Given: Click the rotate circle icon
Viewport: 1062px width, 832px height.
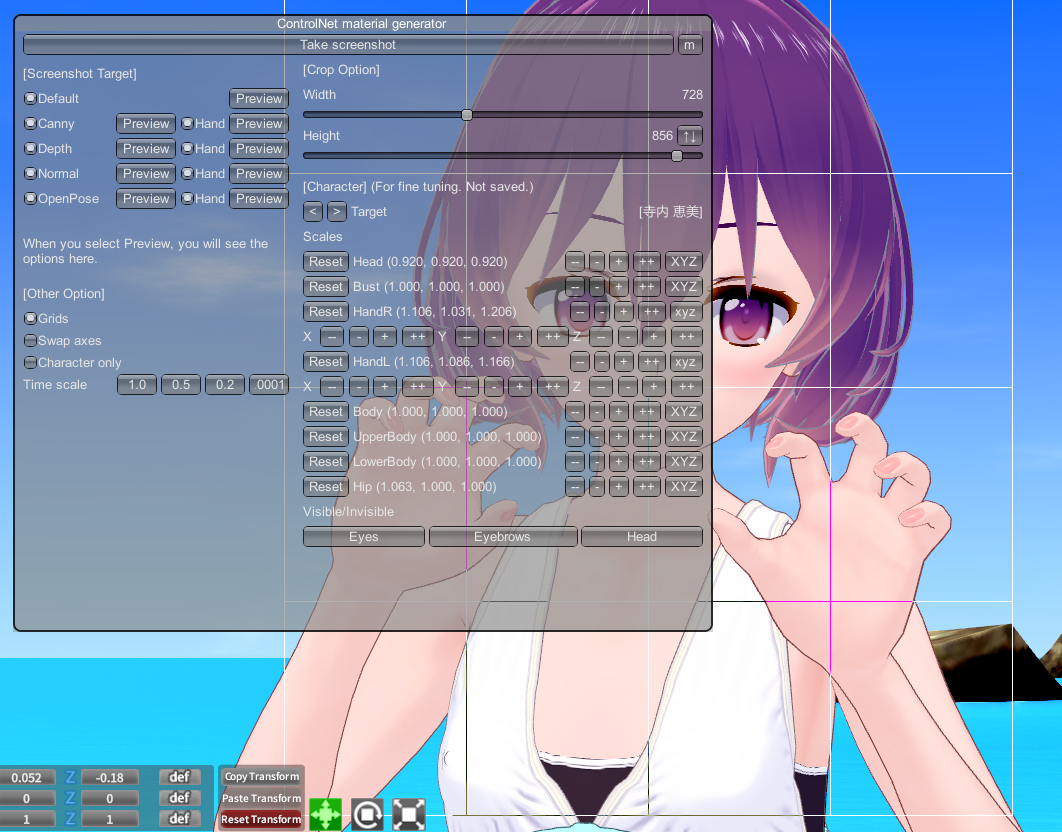Looking at the screenshot, I should point(367,814).
